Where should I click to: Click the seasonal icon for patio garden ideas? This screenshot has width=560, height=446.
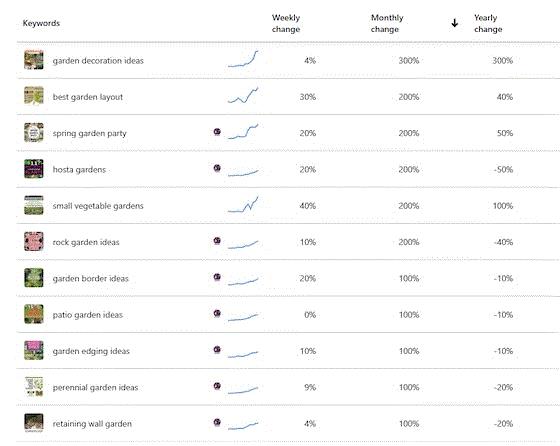click(x=217, y=313)
